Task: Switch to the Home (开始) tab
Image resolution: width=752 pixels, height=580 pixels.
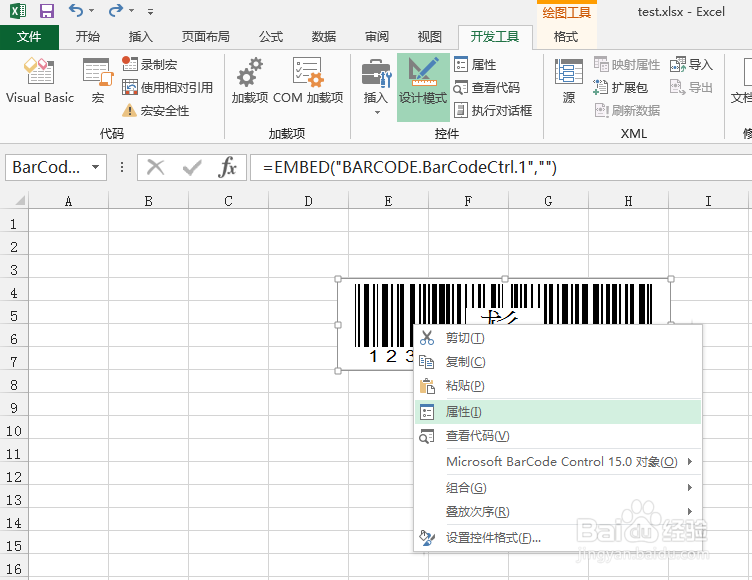Action: click(x=88, y=37)
